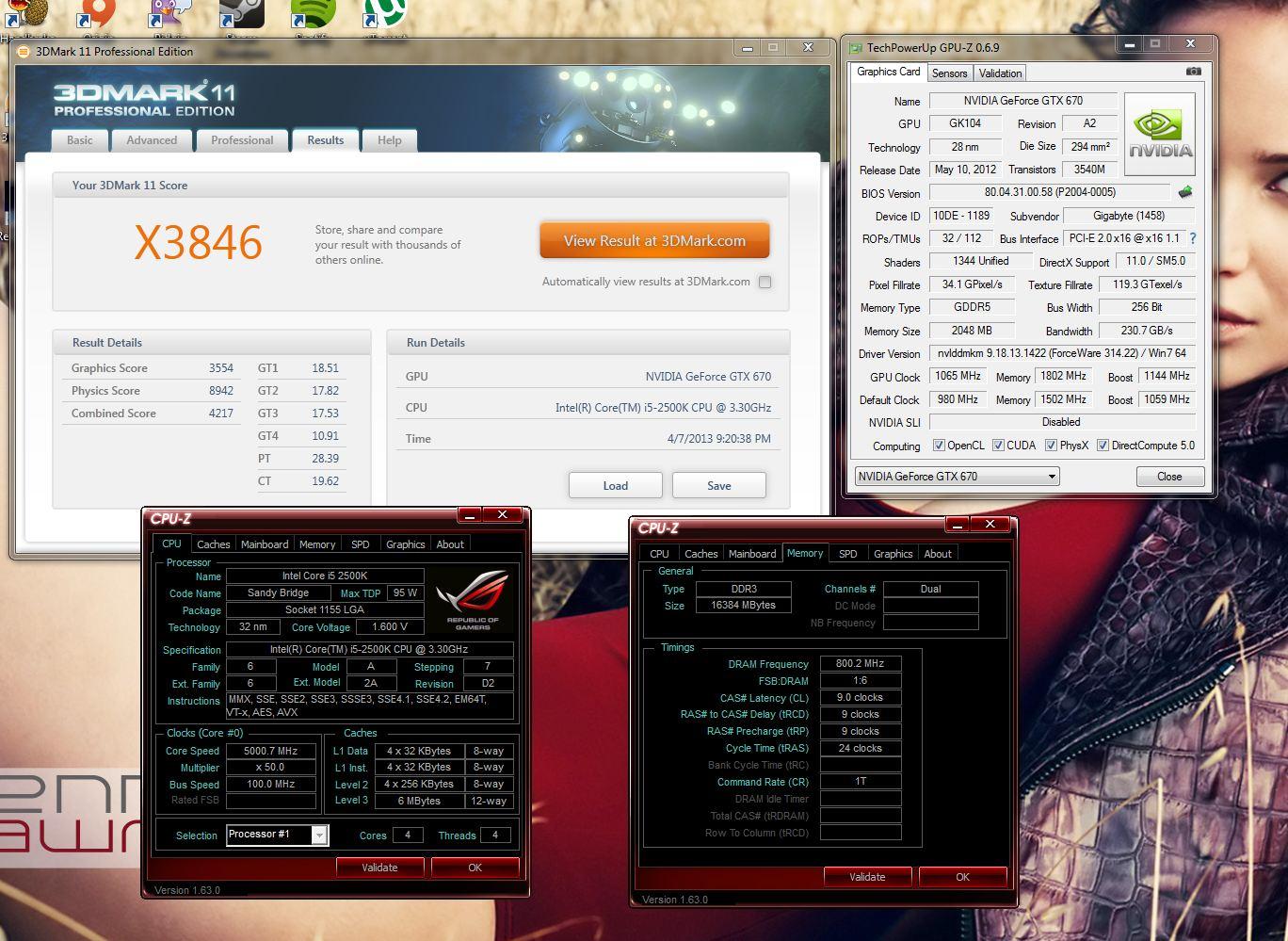Open the Steam desktop shortcut

tap(242, 14)
